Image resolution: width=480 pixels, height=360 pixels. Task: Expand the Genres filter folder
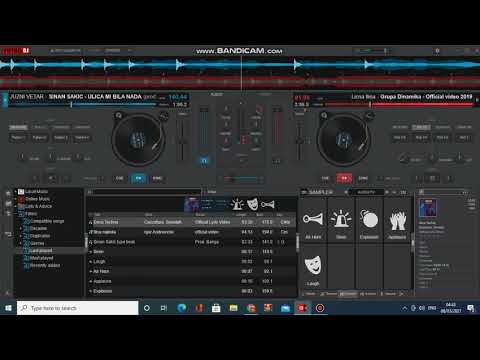[x=21, y=243]
